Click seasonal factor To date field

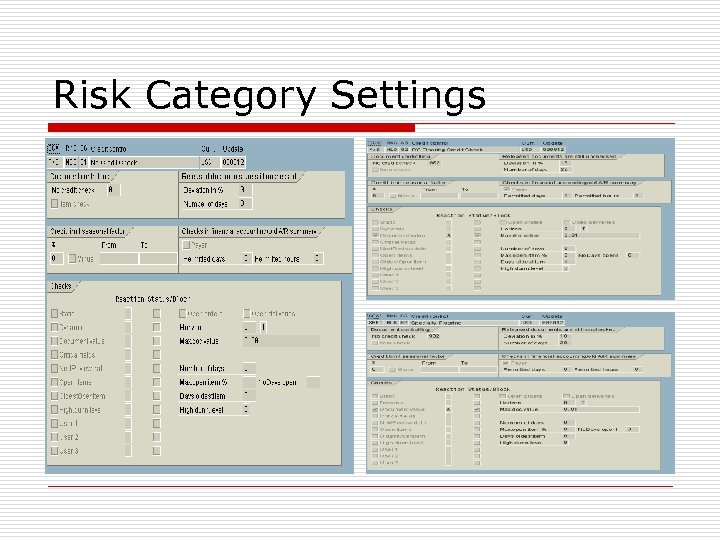coord(158,259)
